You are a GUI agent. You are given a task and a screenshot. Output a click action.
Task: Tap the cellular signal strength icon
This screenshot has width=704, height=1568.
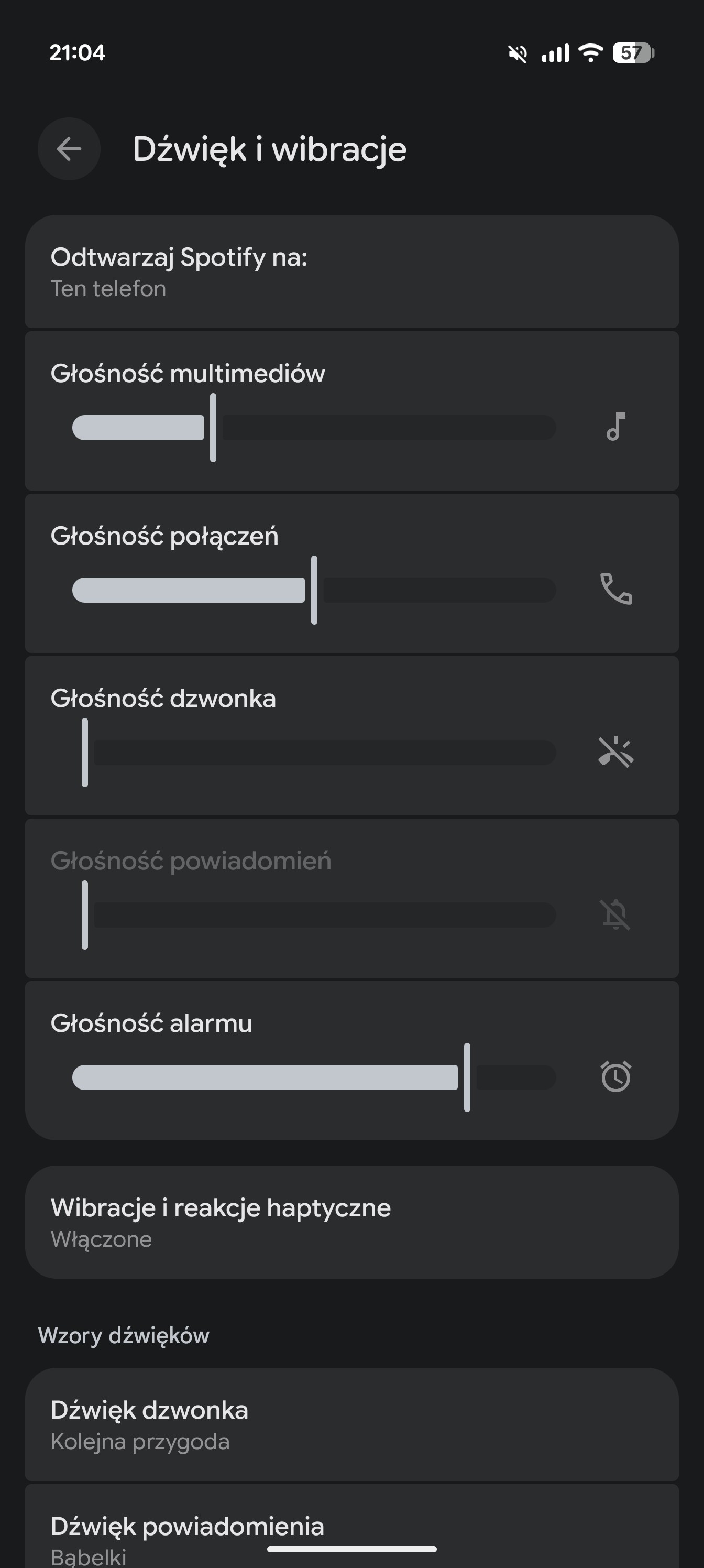click(x=555, y=53)
